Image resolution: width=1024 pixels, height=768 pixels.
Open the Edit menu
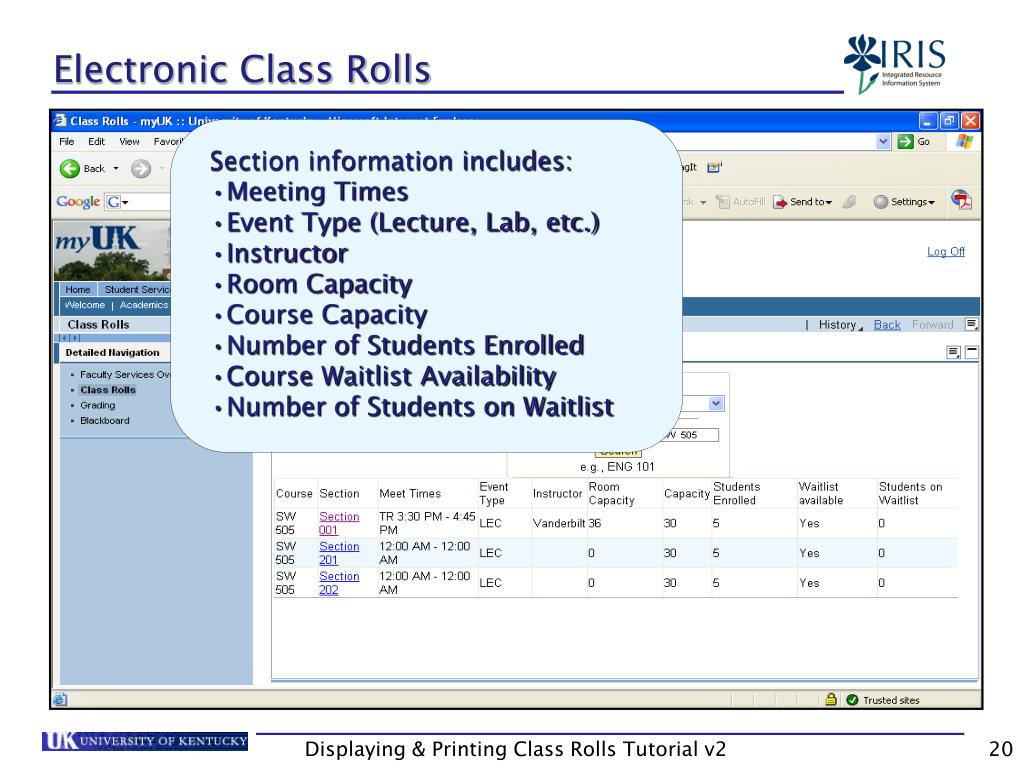(x=97, y=142)
